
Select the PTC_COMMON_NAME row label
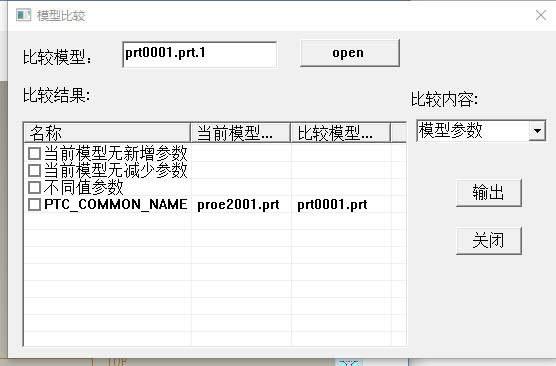(x=116, y=205)
